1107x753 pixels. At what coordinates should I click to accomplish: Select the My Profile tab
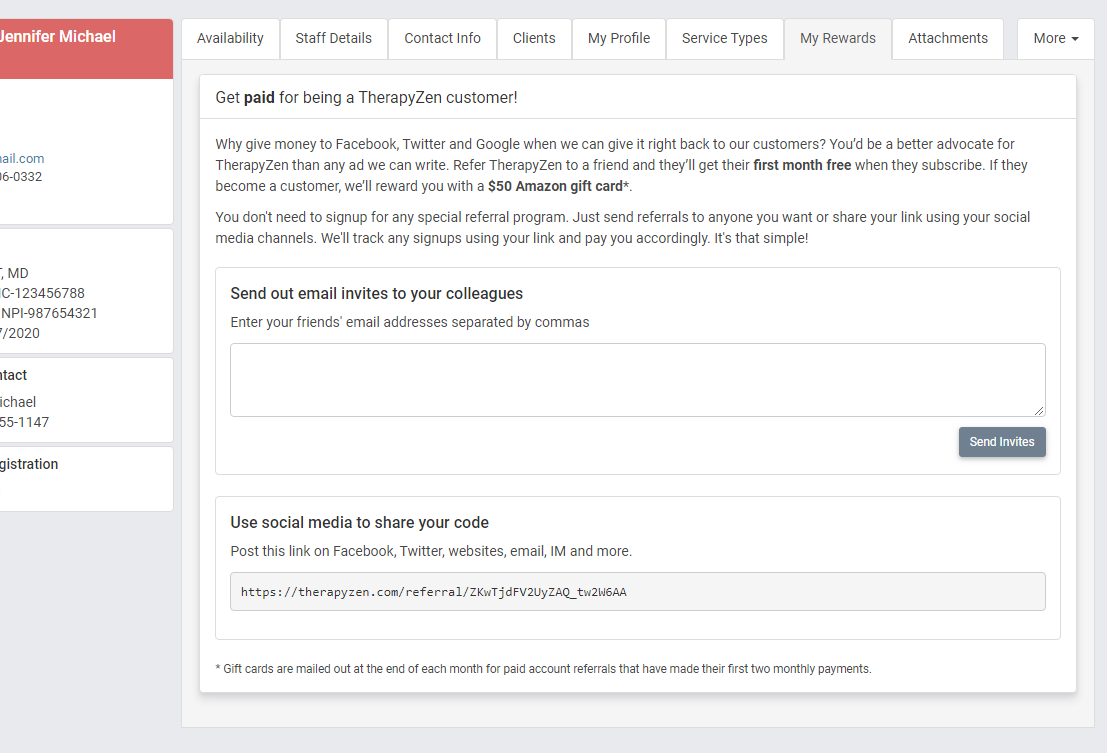[x=618, y=38]
